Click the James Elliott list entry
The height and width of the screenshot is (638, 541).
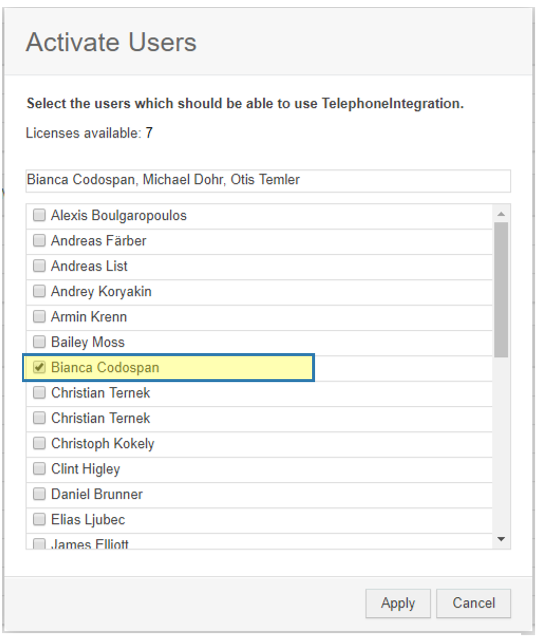click(259, 542)
